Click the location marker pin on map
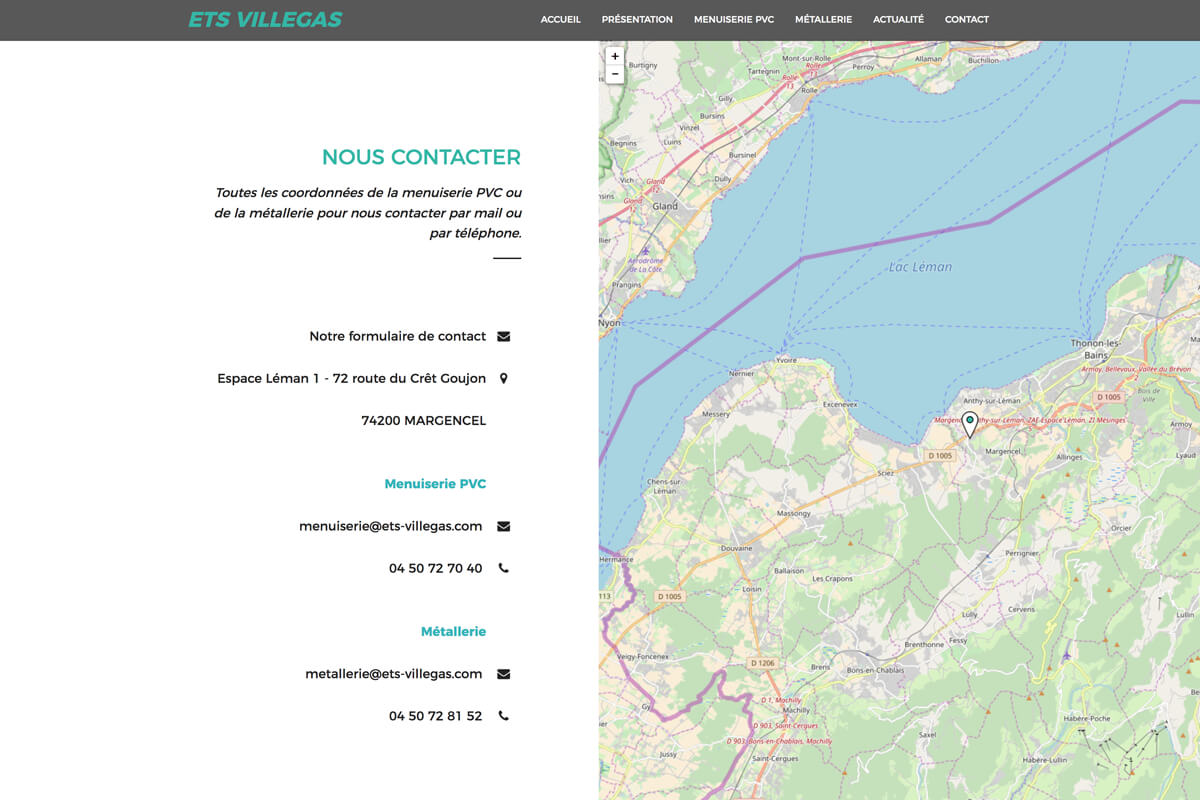1200x800 pixels. pos(969,423)
